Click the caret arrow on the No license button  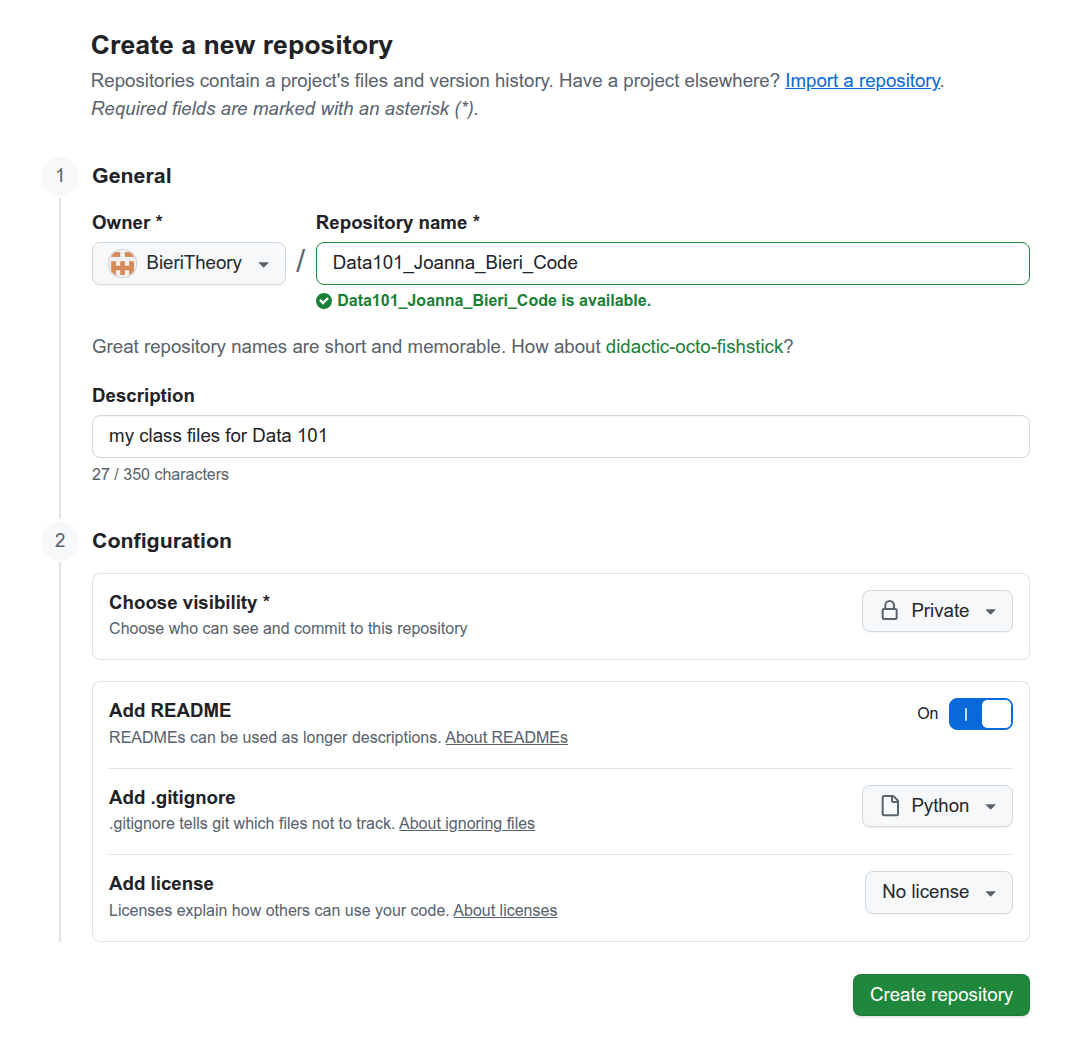pyautogui.click(x=991, y=893)
